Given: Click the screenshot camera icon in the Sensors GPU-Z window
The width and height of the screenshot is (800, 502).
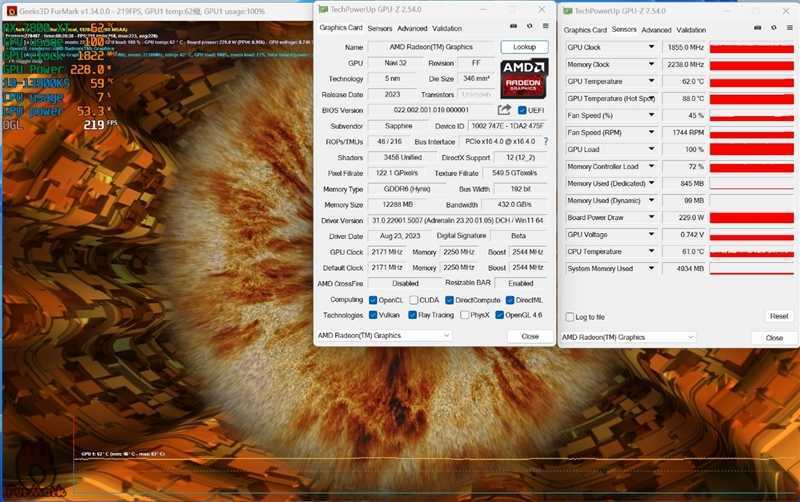Looking at the screenshot, I should pyautogui.click(x=758, y=28).
